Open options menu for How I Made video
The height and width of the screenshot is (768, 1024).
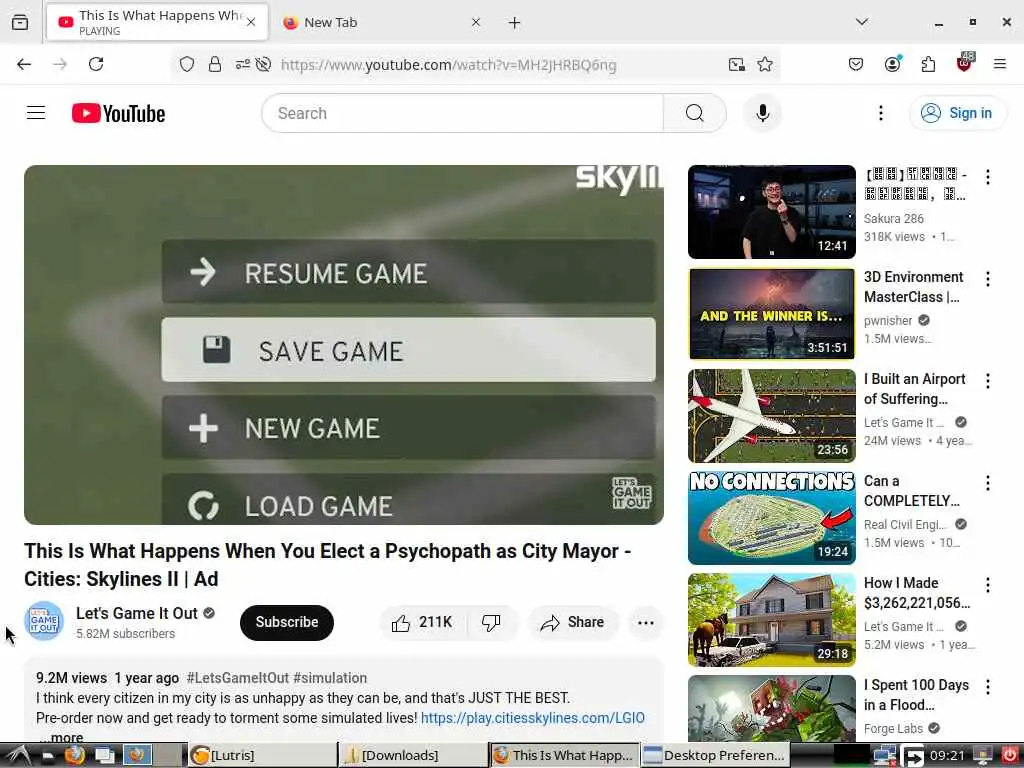point(988,584)
